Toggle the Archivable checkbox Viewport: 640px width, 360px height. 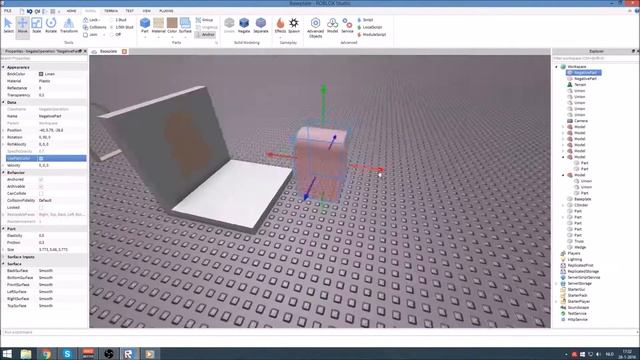[x=41, y=187]
